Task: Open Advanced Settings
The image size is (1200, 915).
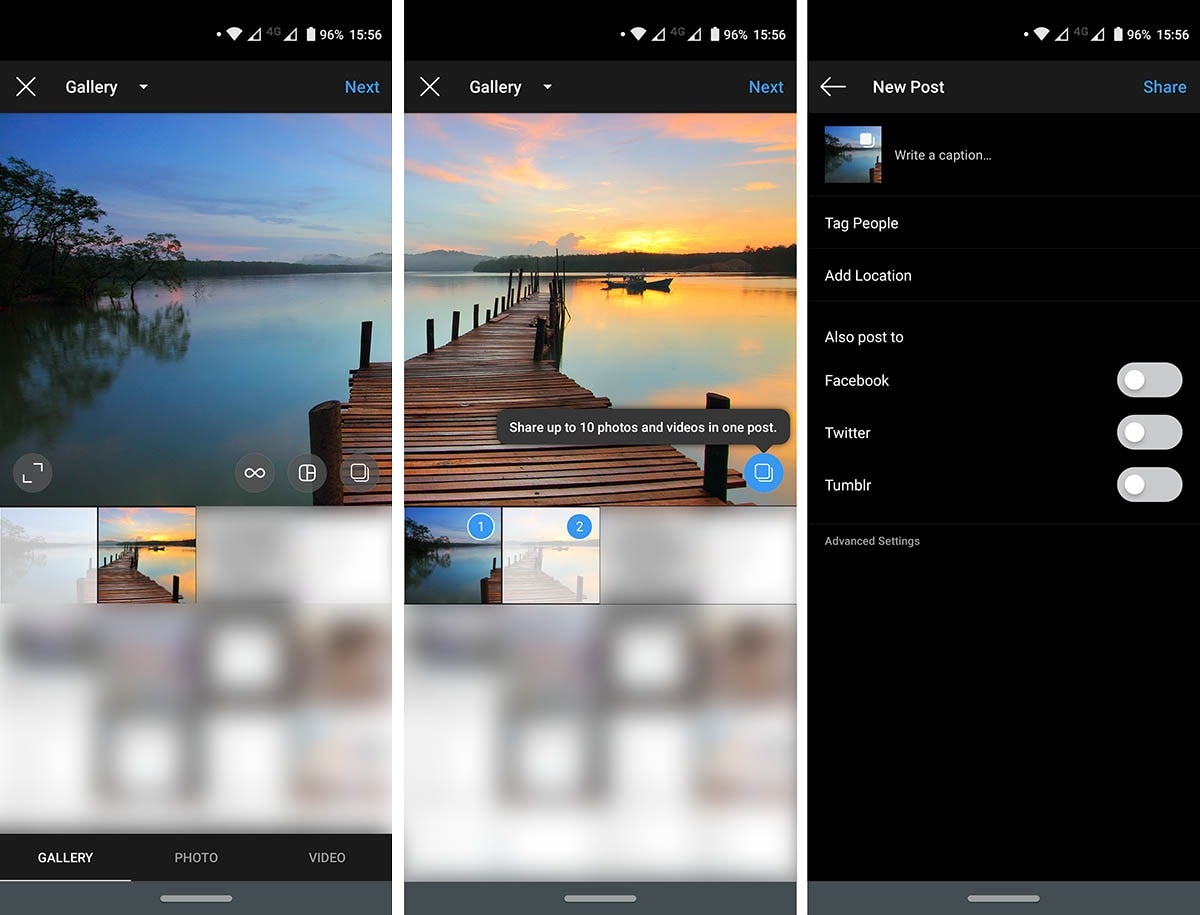Action: [x=872, y=541]
